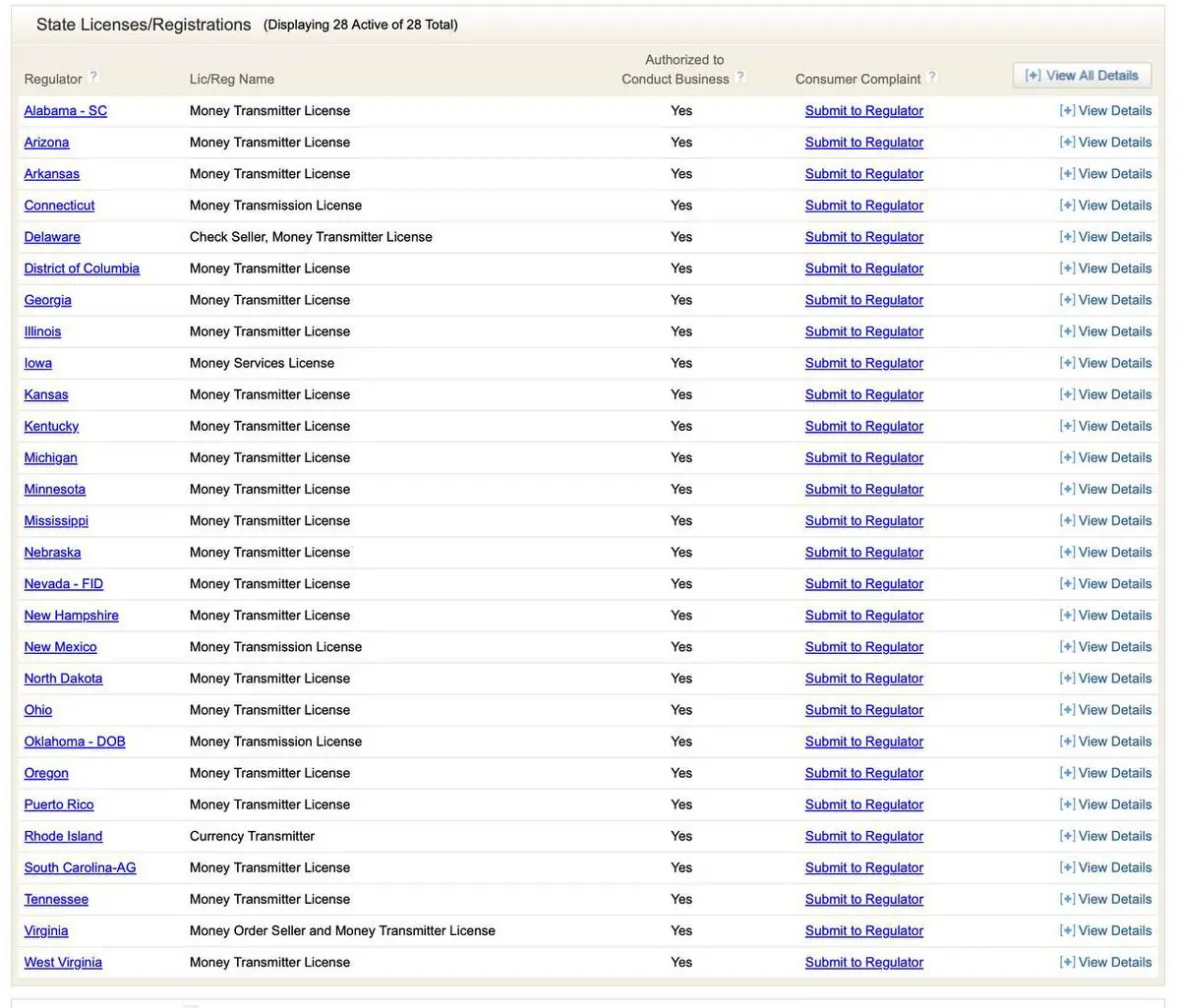This screenshot has width=1180, height=1008.
Task: Submit to Regulator for Arkansas
Action: (x=864, y=174)
